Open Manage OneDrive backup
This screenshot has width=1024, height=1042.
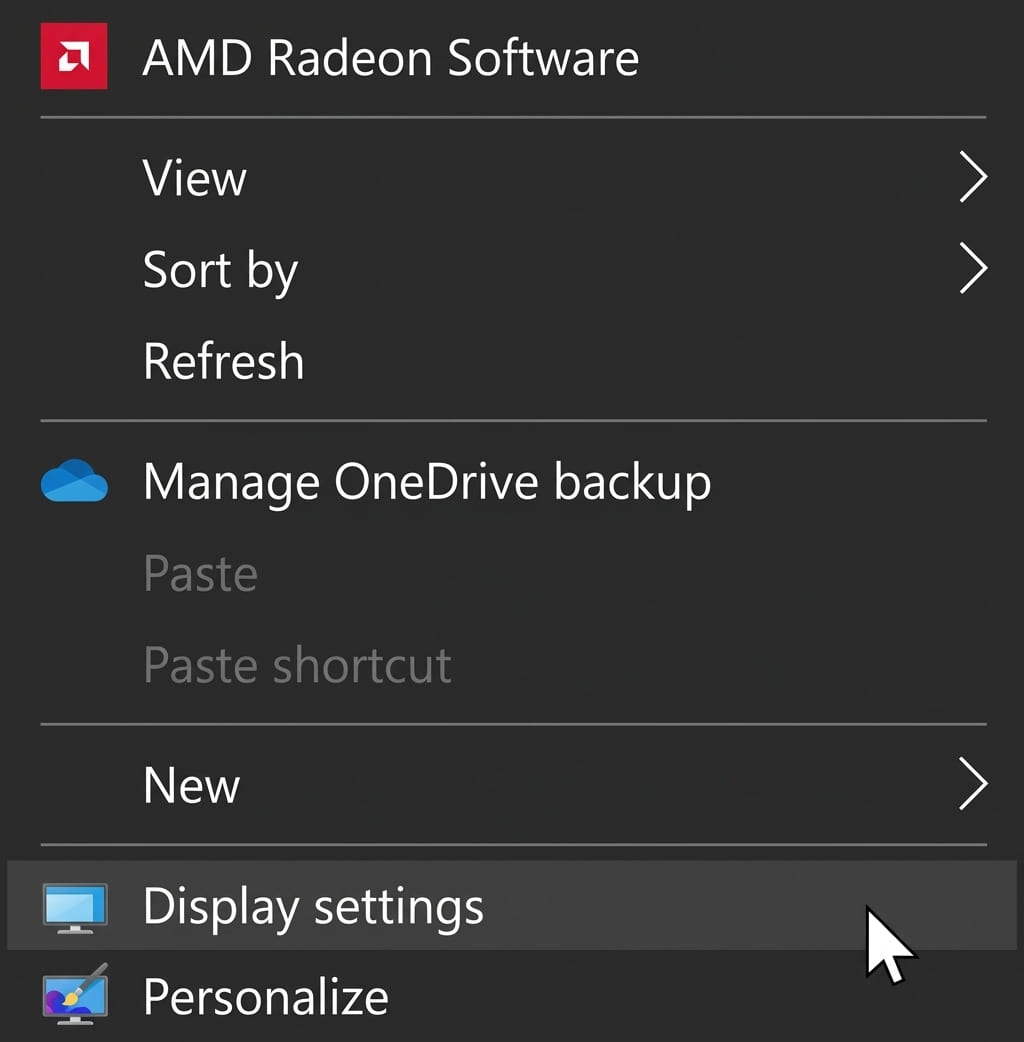(x=512, y=481)
